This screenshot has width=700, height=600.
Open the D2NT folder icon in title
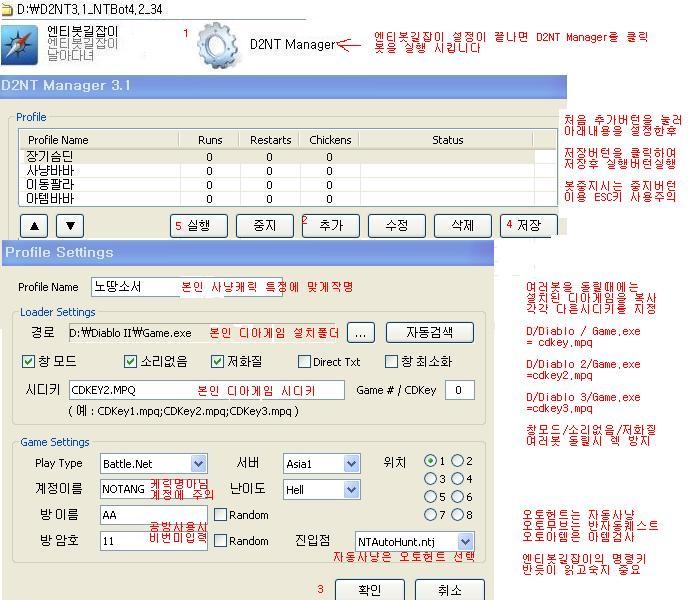click(7, 9)
